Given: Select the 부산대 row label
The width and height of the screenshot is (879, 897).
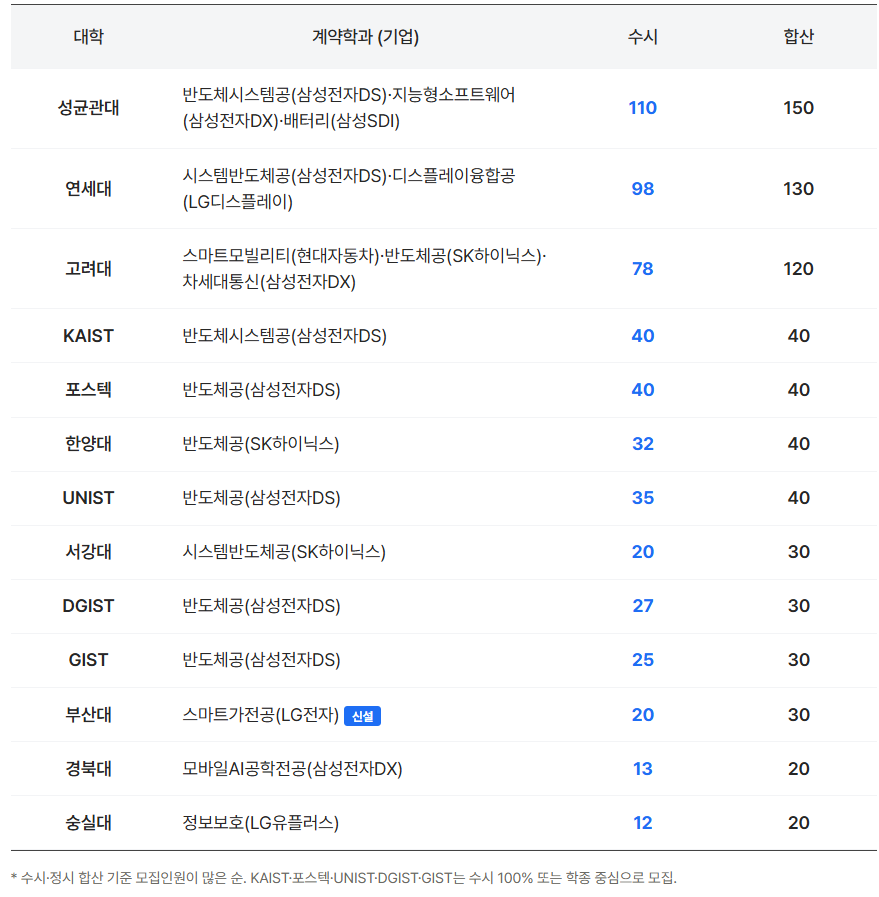Looking at the screenshot, I should click(88, 715).
